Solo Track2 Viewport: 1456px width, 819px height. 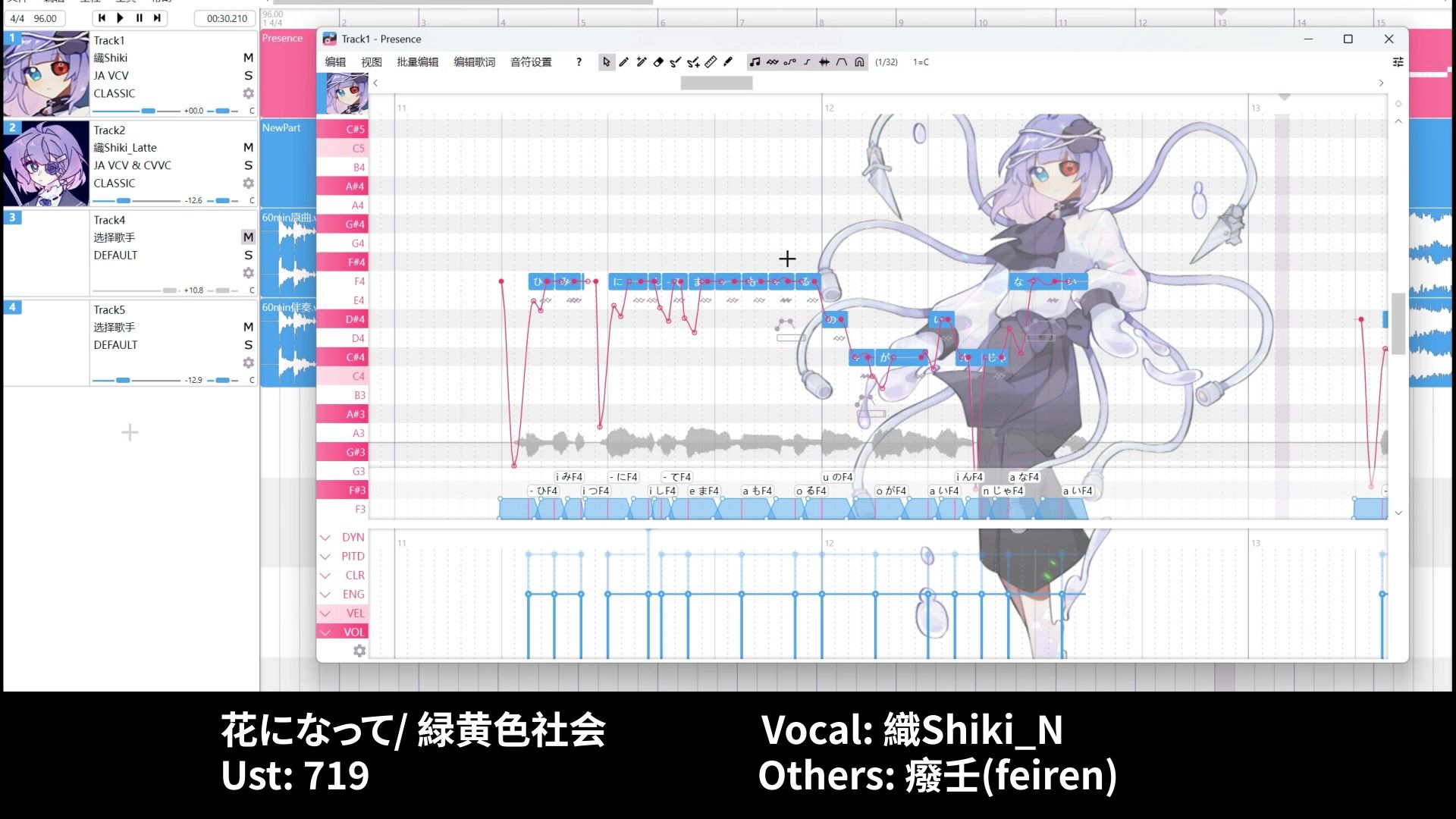click(248, 165)
